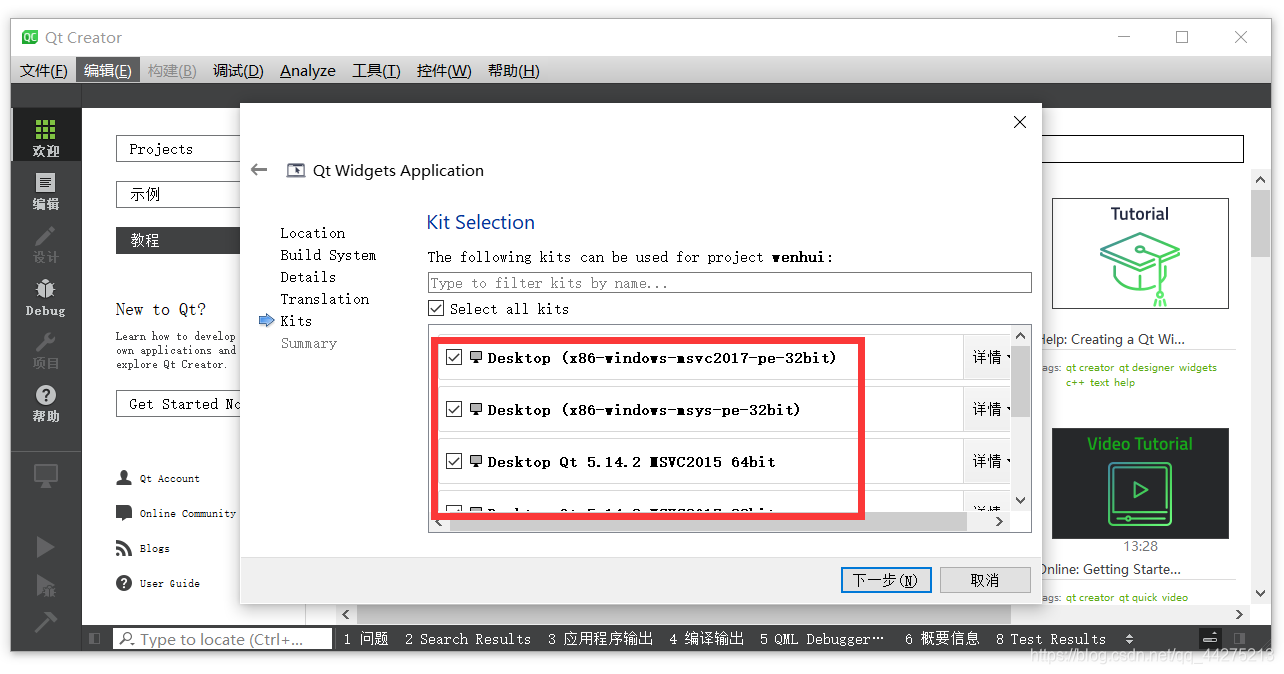Click the 下一步 Next button
Viewport: 1284px width, 674px height.
885,579
